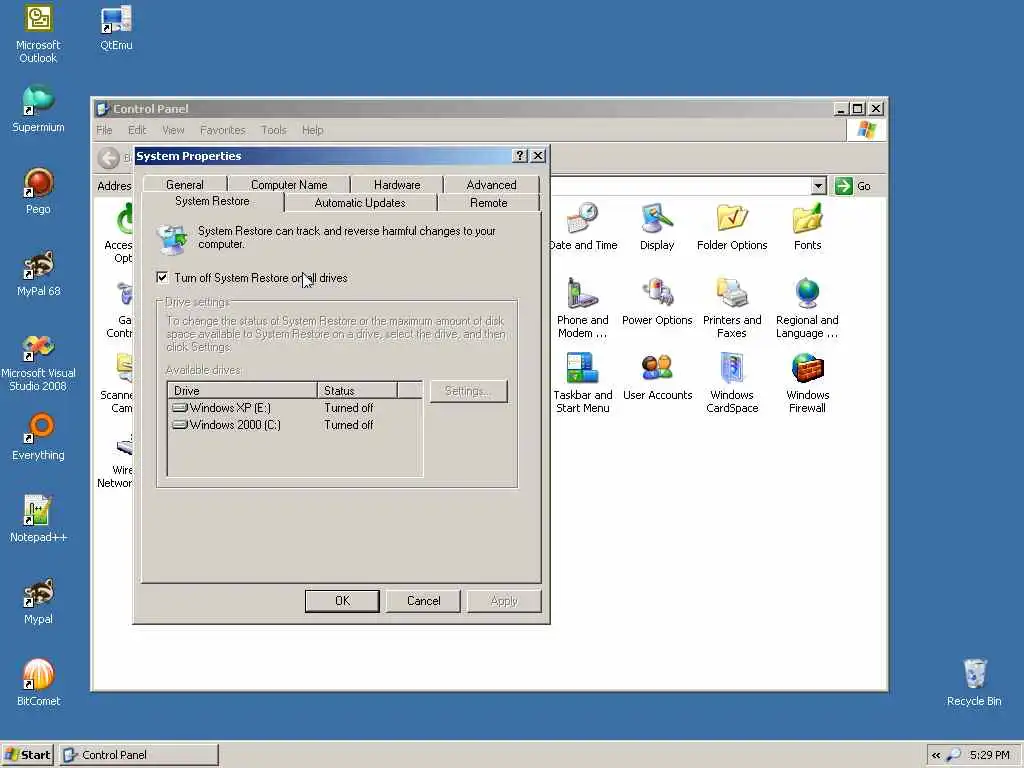1024x768 pixels.
Task: Switch to the Automatic Updates tab
Action: point(360,202)
